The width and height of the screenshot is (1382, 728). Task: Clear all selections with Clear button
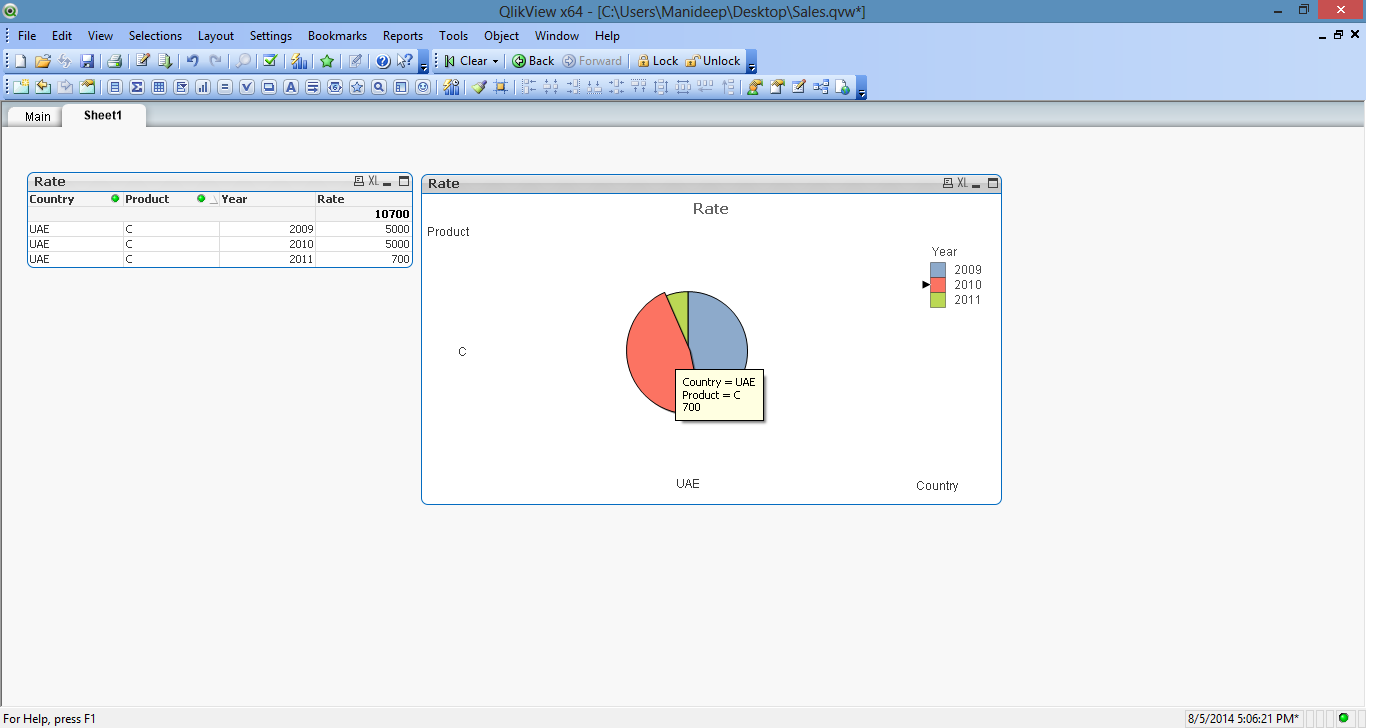point(466,61)
